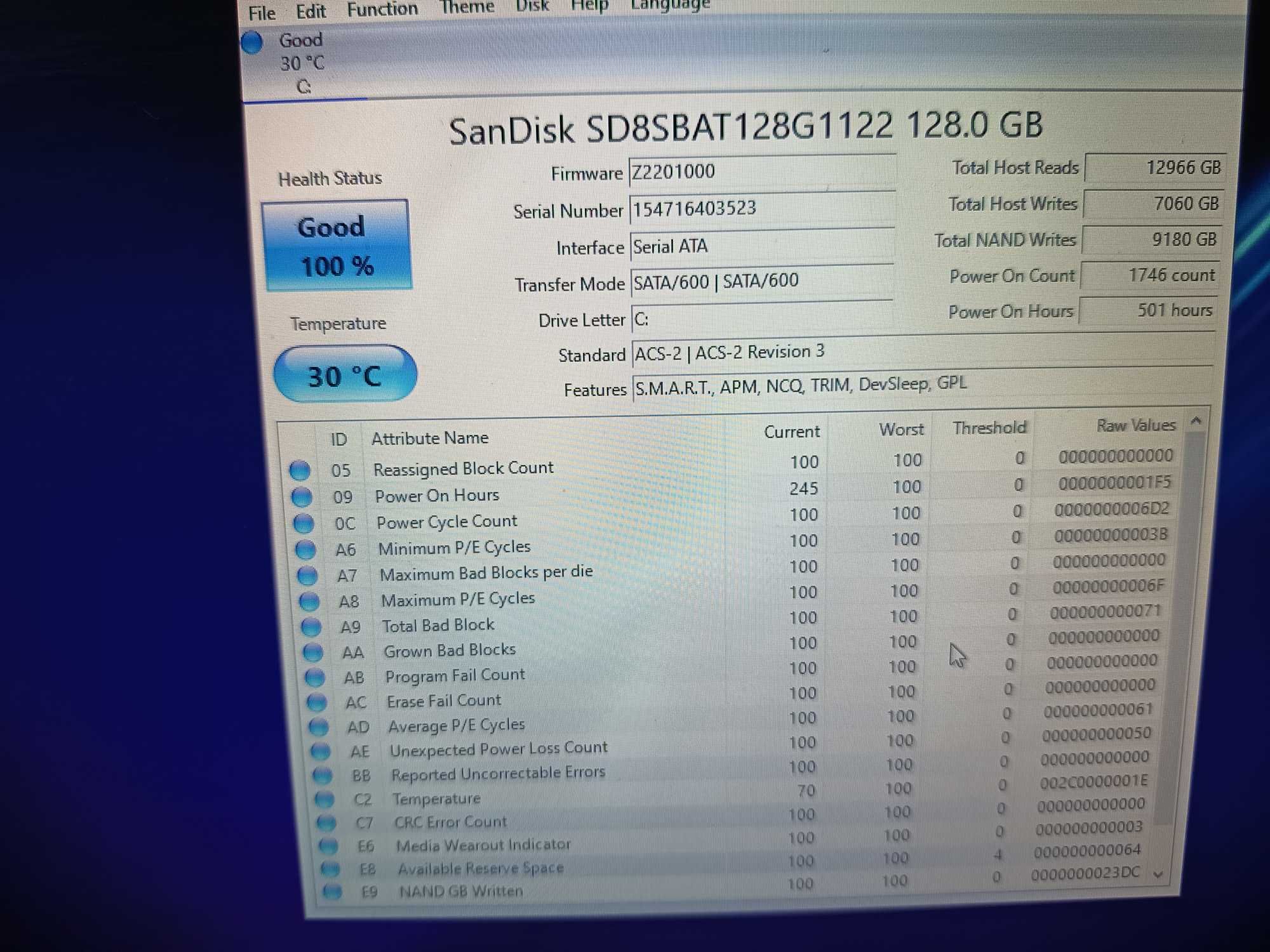
Task: Open the Disk menu
Action: coord(532,6)
